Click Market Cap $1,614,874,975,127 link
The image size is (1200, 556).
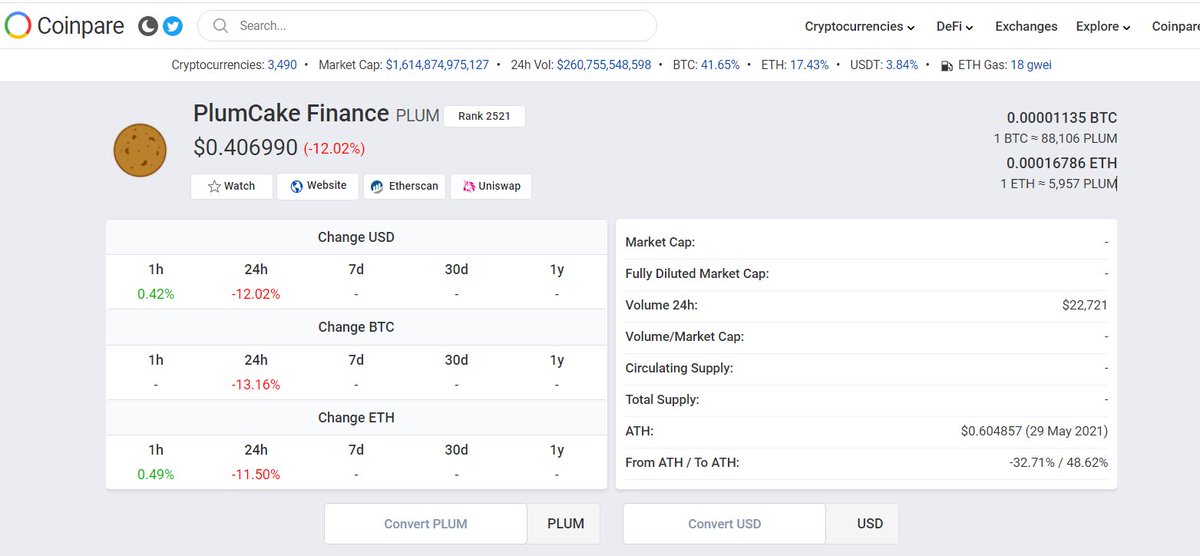tap(437, 65)
